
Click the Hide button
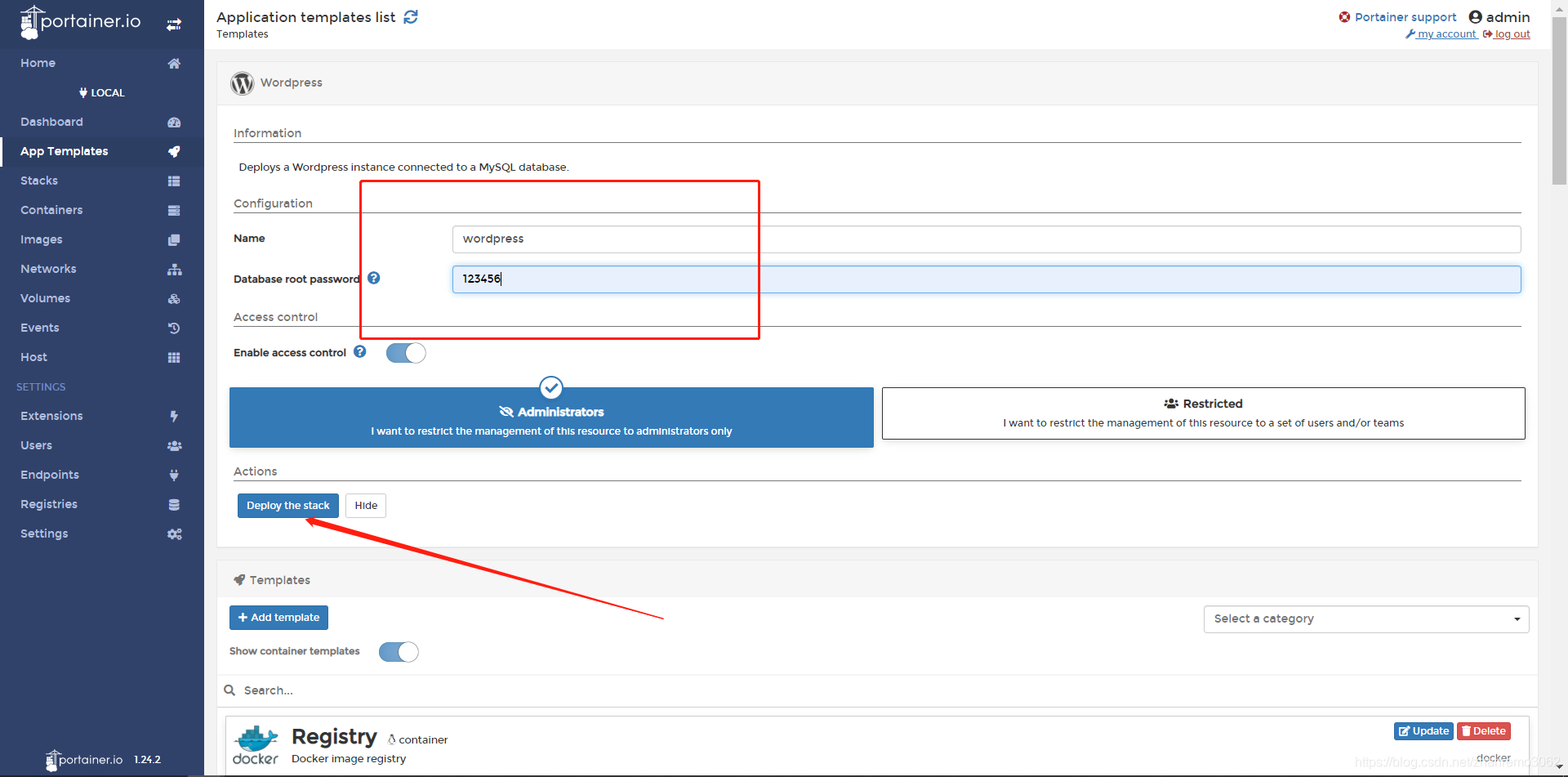coord(366,506)
